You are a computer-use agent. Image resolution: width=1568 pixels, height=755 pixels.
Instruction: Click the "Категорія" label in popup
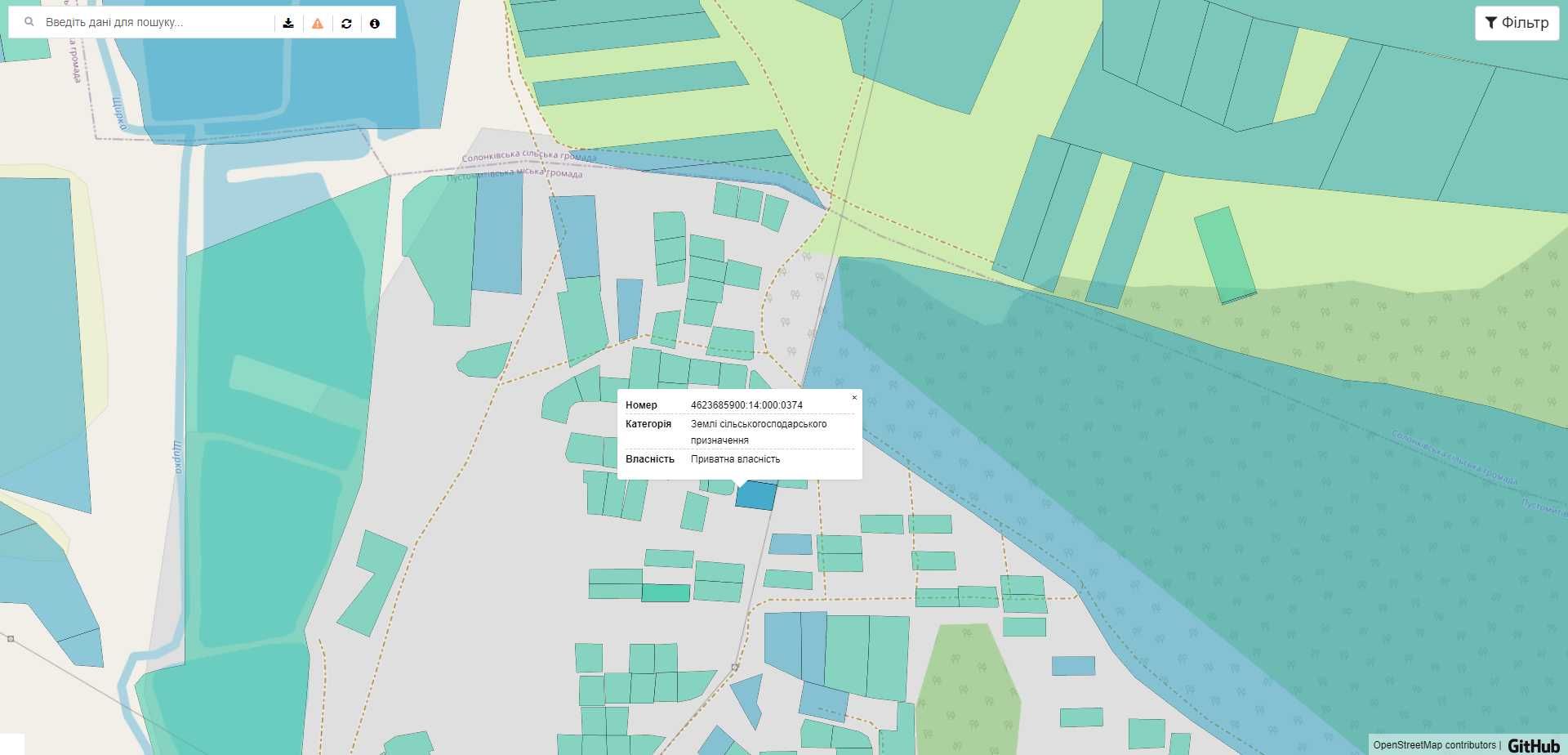tap(648, 424)
